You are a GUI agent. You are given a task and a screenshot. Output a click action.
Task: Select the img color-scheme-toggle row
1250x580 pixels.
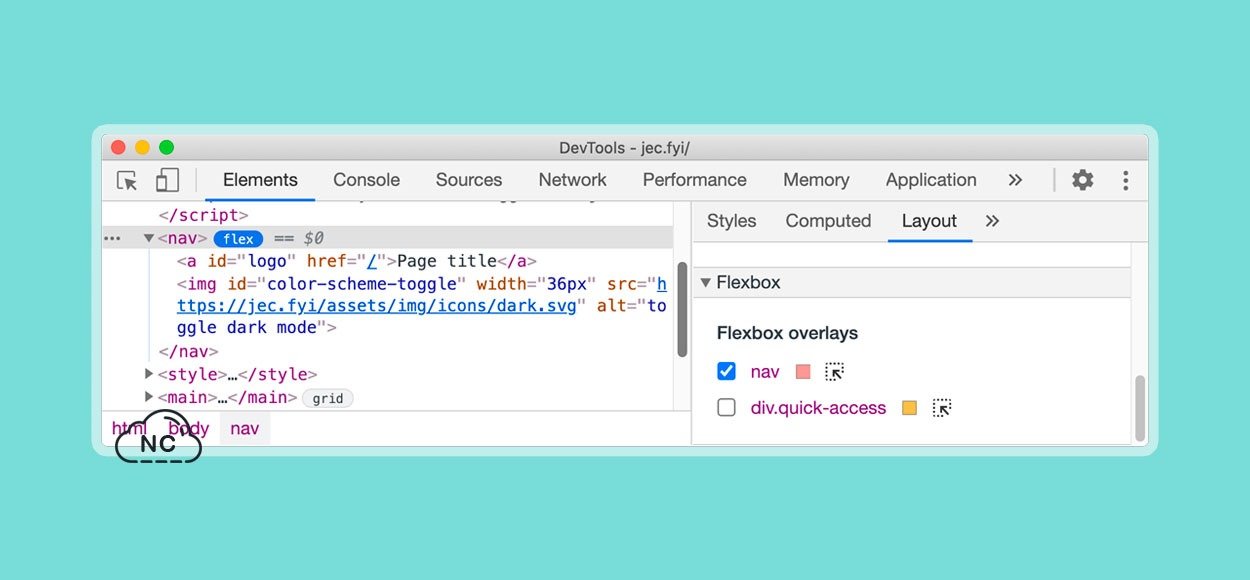point(422,305)
